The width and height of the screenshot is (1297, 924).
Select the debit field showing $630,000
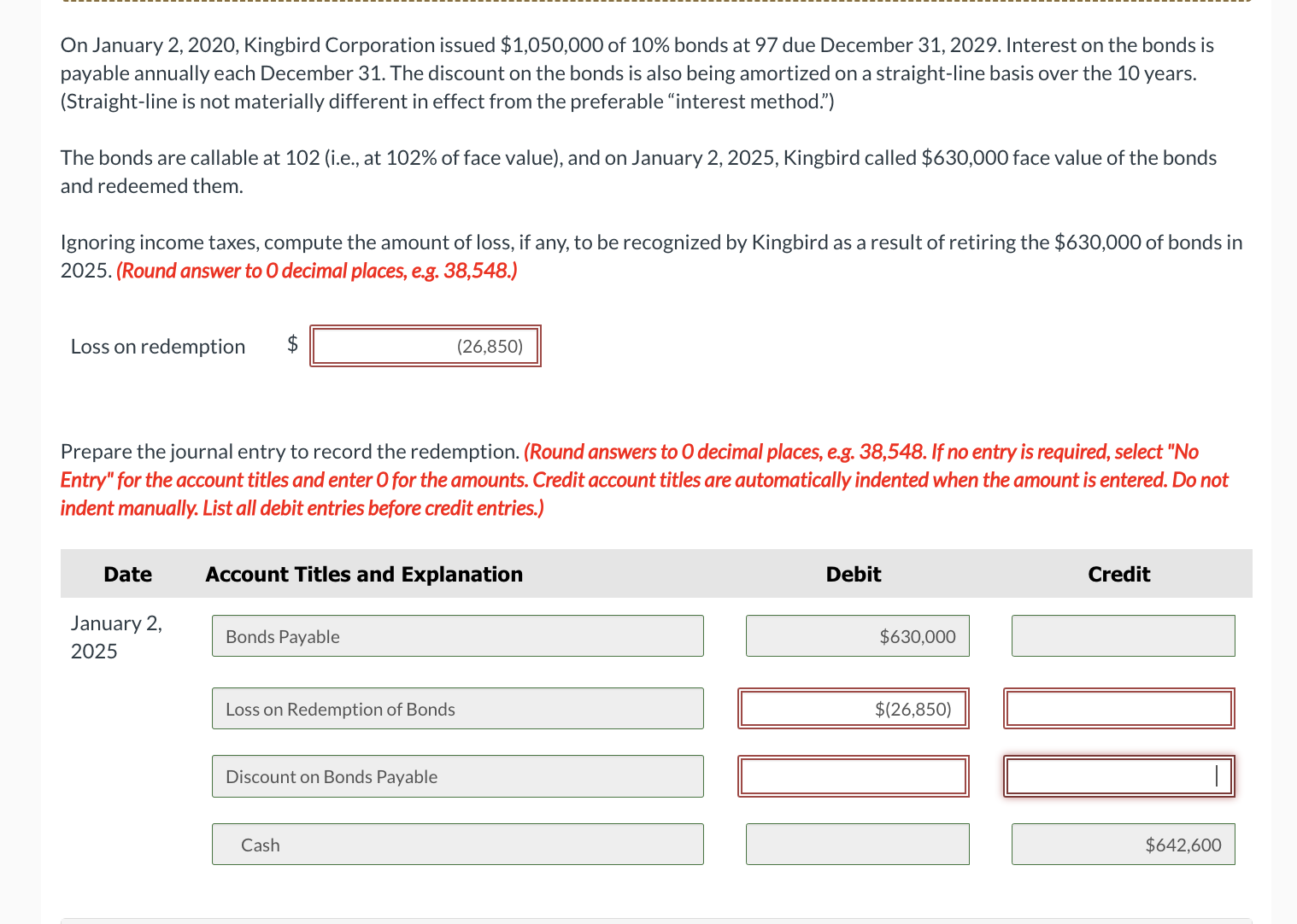[x=857, y=635]
